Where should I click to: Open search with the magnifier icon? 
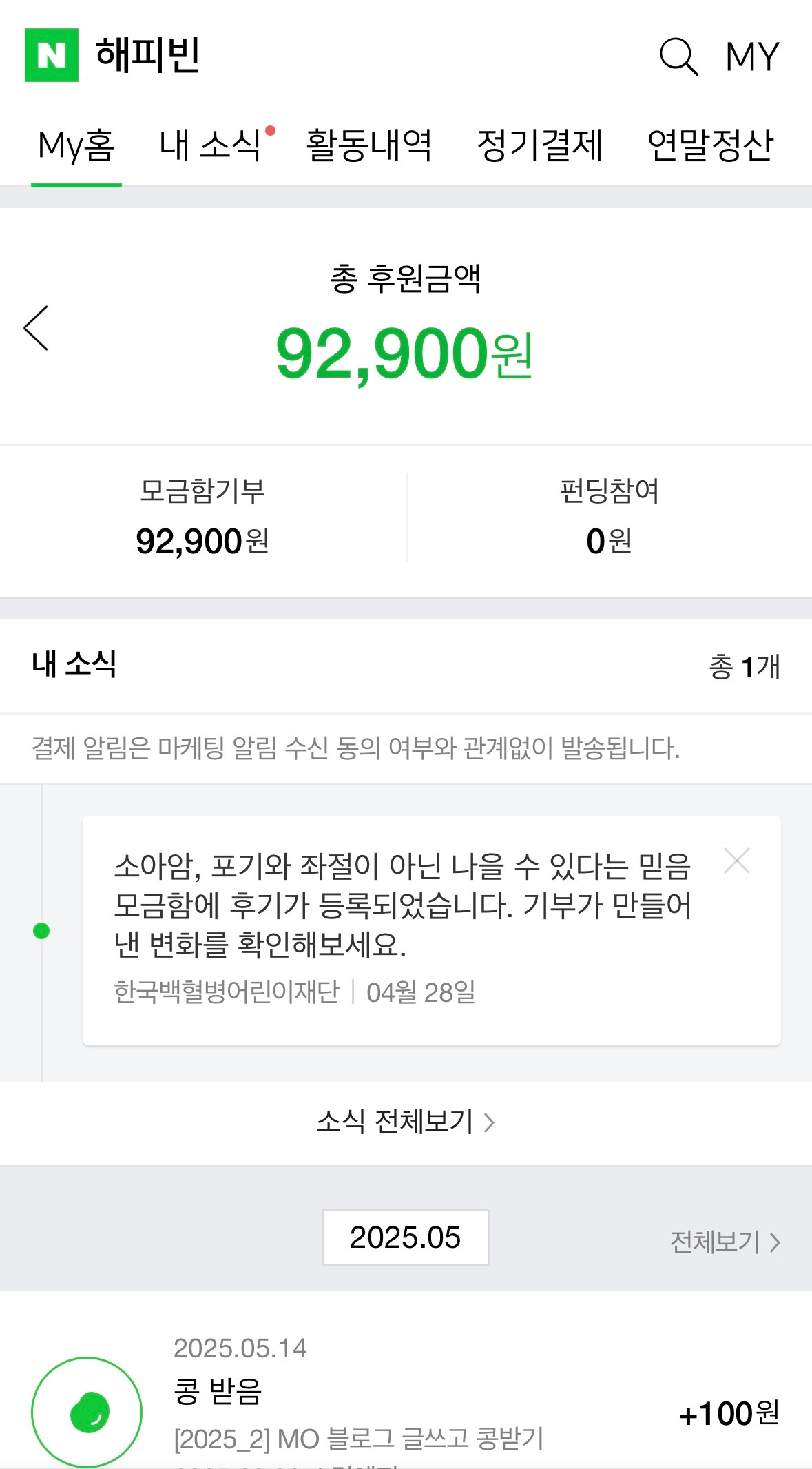click(679, 56)
